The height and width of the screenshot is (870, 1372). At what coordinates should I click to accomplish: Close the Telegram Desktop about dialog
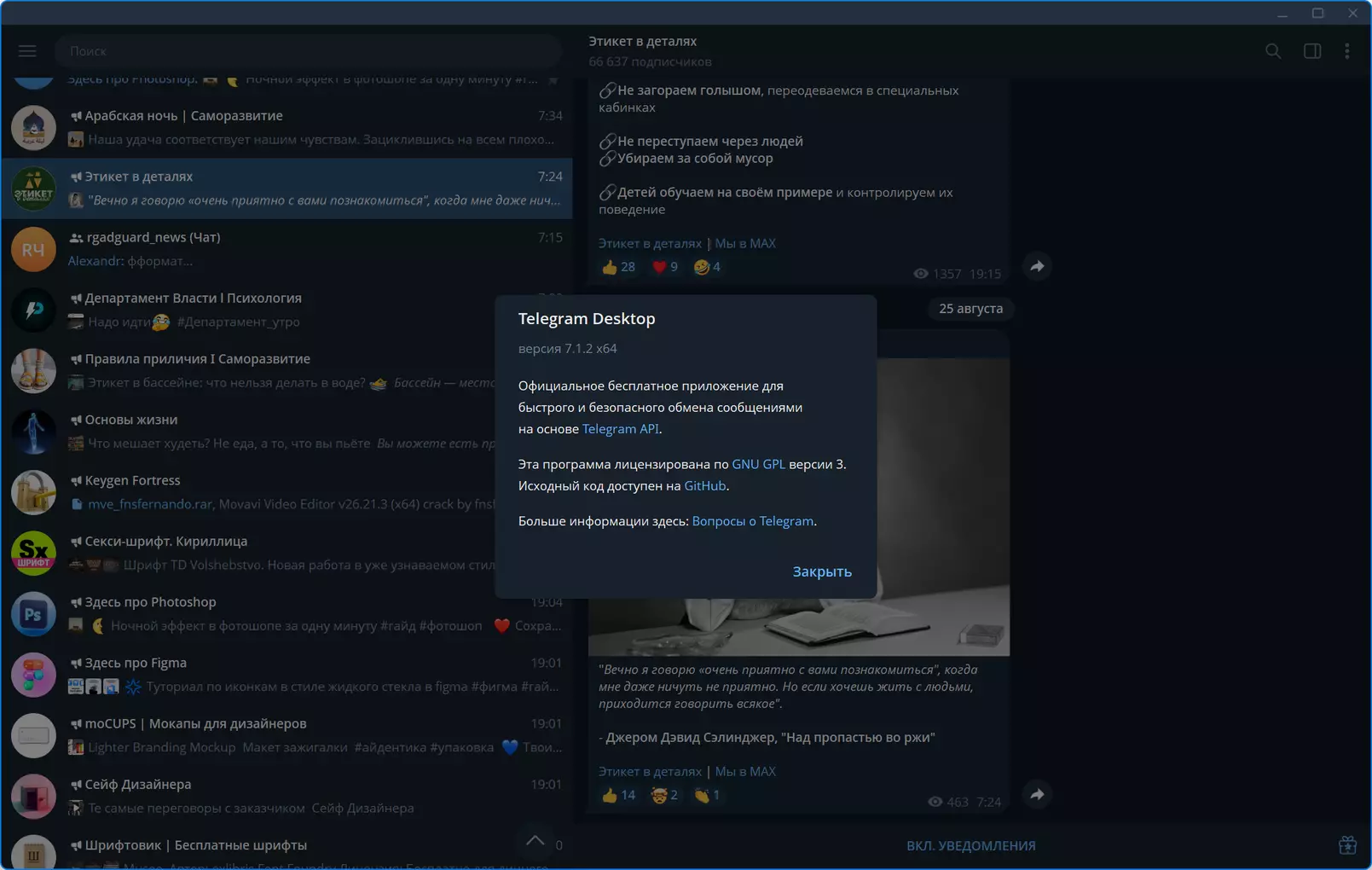point(822,571)
